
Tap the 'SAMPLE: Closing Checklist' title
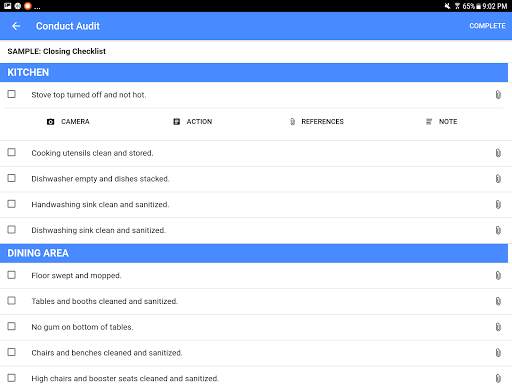click(x=56, y=51)
